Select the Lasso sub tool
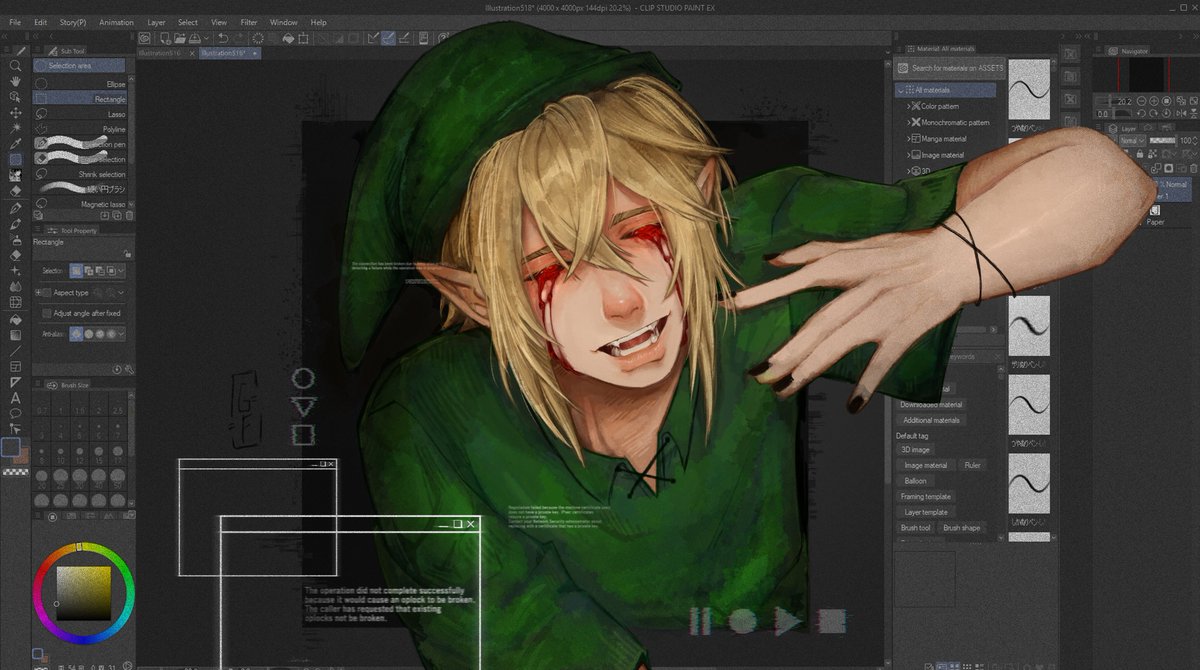The width and height of the screenshot is (1200, 670). click(x=81, y=114)
